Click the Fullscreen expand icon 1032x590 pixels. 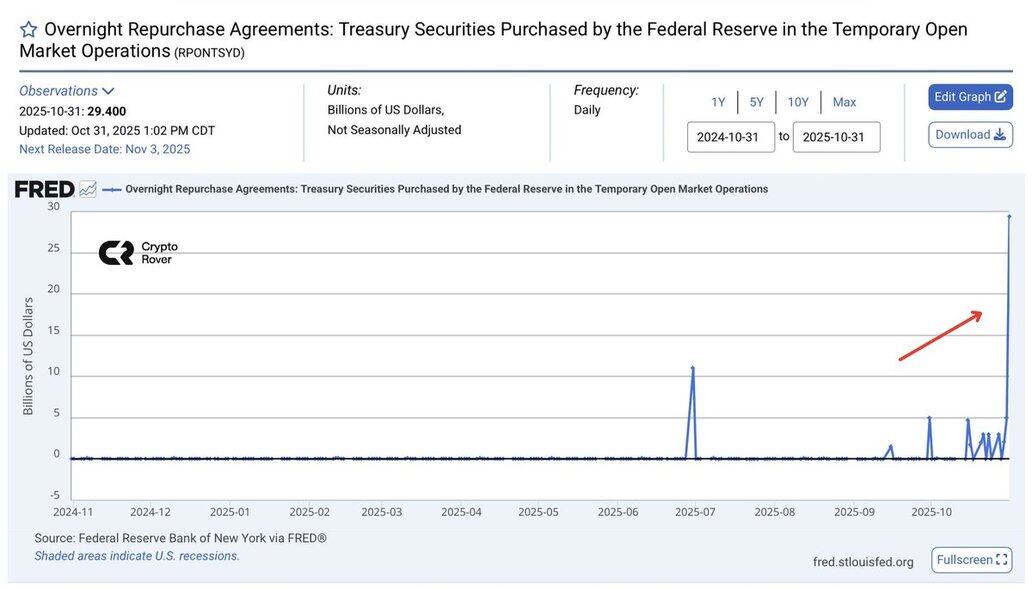point(1002,560)
